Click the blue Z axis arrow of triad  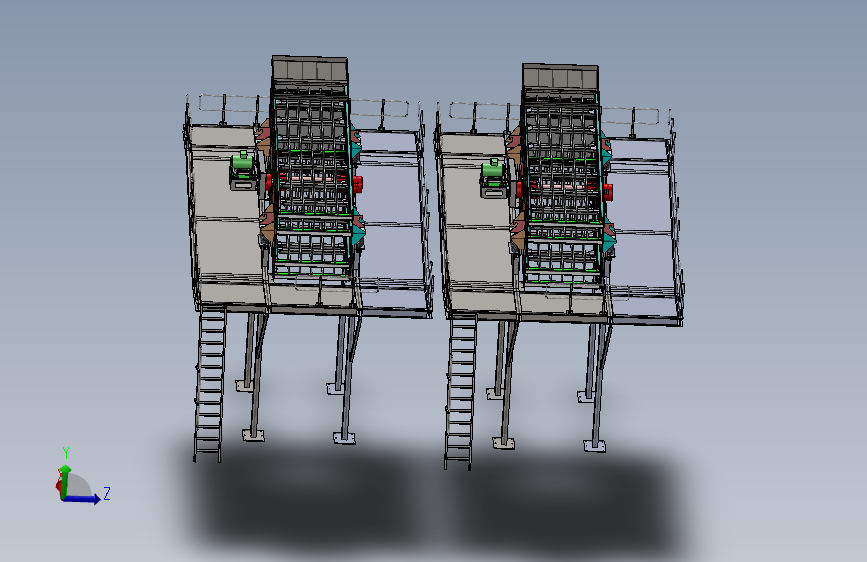click(83, 499)
